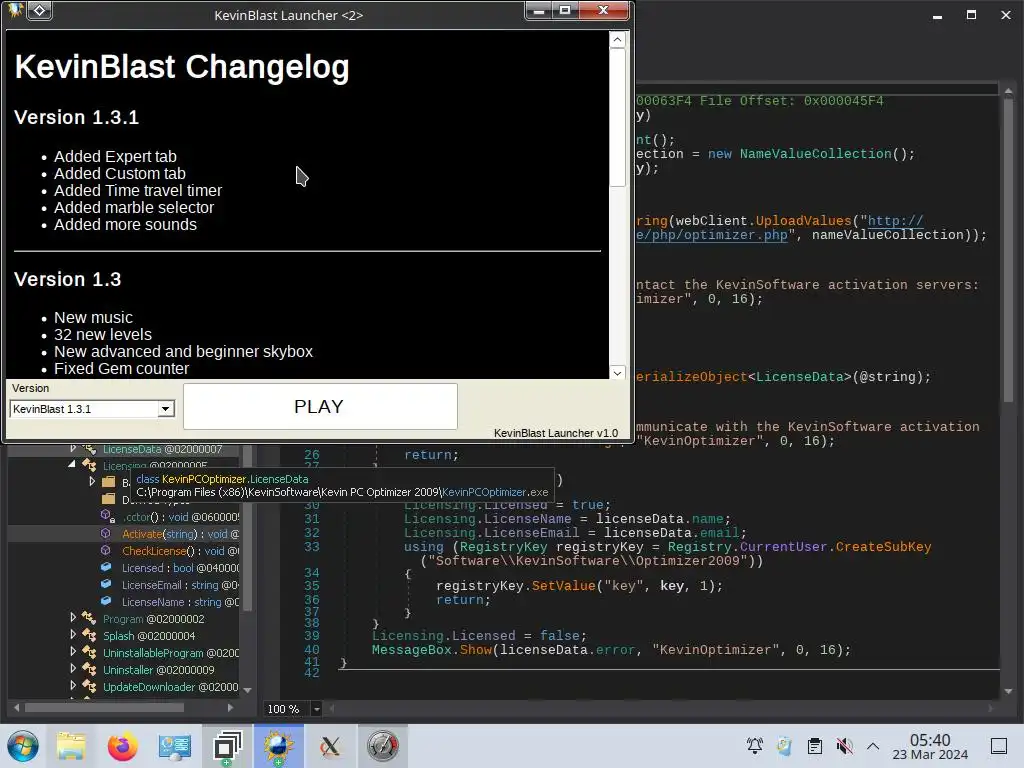Click CreateSubKey in the code on line 33
This screenshot has width=1024, height=768.
click(x=883, y=547)
